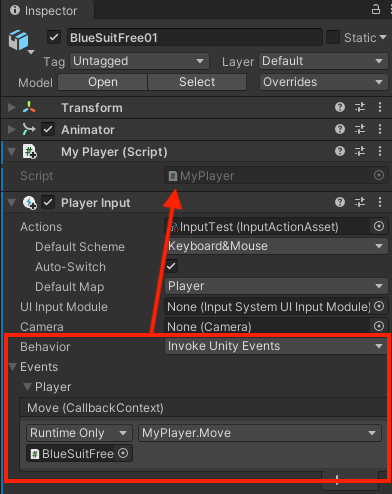Open the Player Input three-dot context menu

[380, 202]
